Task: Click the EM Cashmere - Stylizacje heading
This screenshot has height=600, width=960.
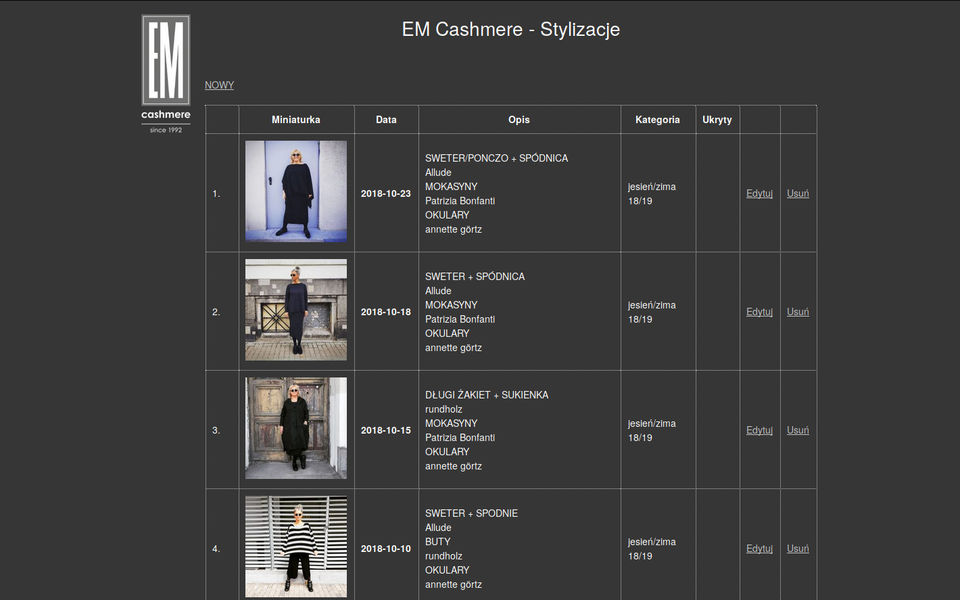Action: tap(511, 29)
